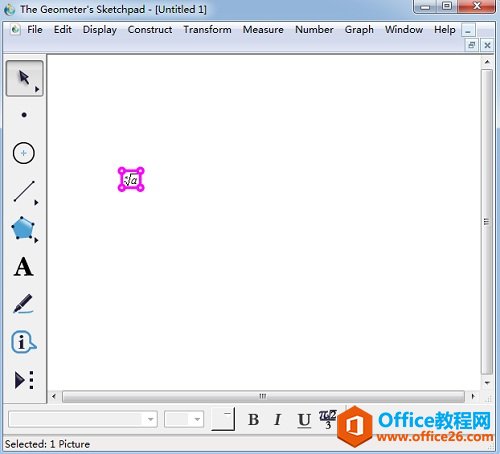Pick the Compass circle tool
Image resolution: width=500 pixels, height=454 pixels.
point(24,153)
